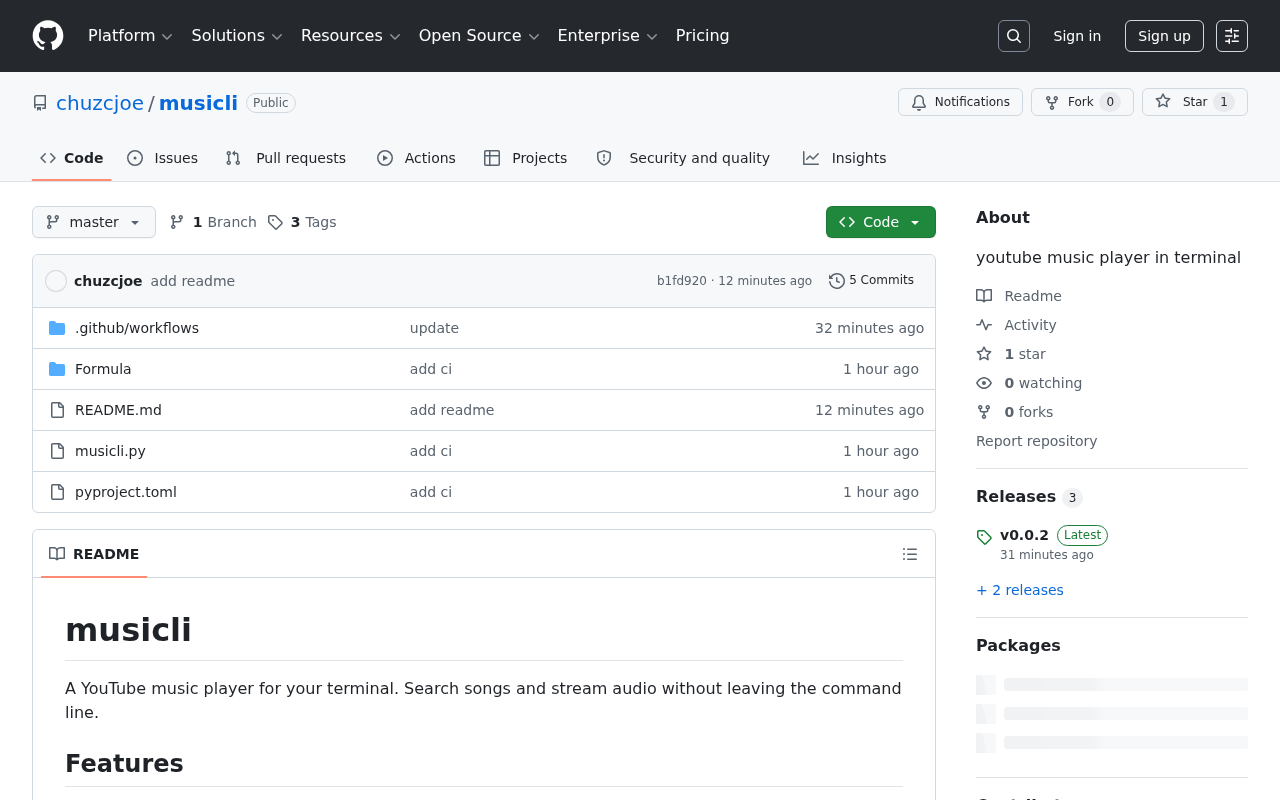Open the b1fd920 commit hash link
This screenshot has width=1280, height=800.
(x=682, y=281)
